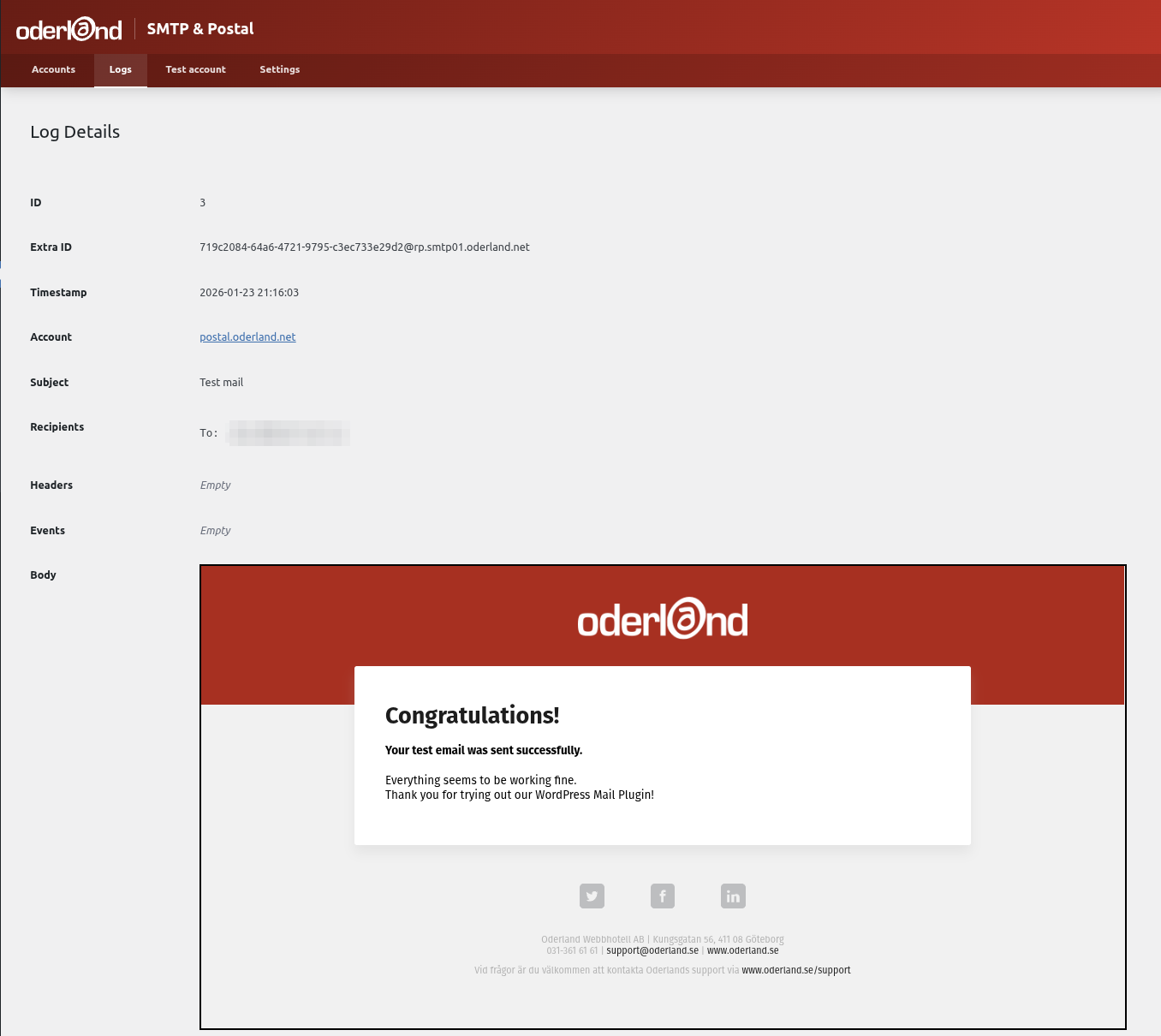Click the LinkedIn icon in the email footer
Image resolution: width=1161 pixels, height=1036 pixels.
coord(733,896)
